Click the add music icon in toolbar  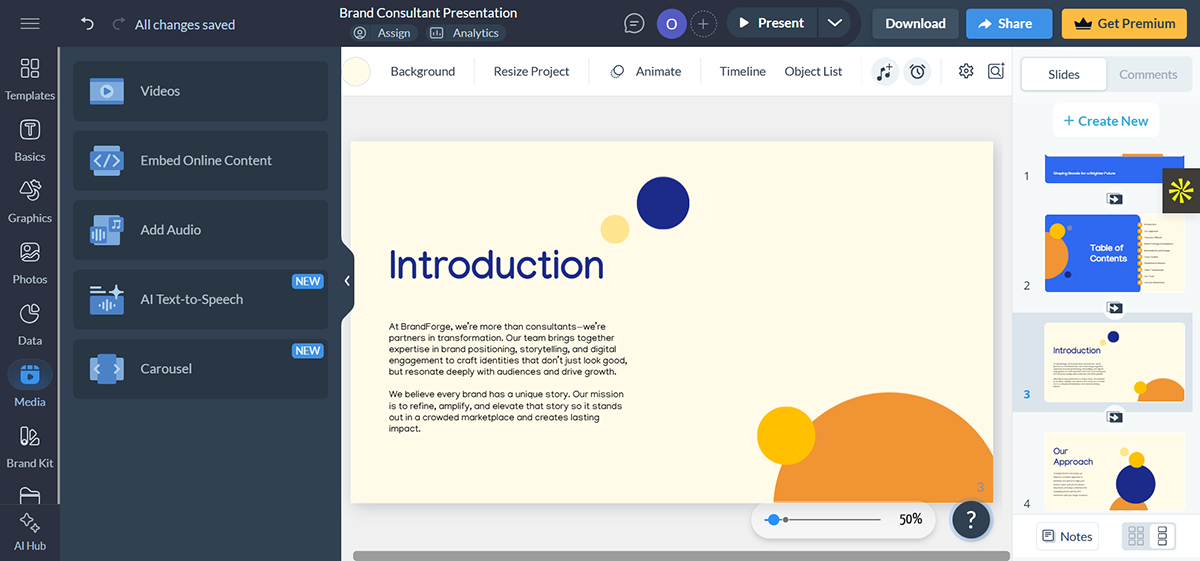pyautogui.click(x=884, y=72)
